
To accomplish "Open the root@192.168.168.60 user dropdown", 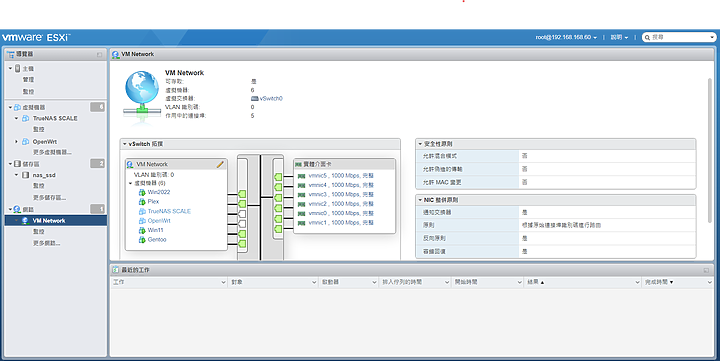I will pos(566,37).
